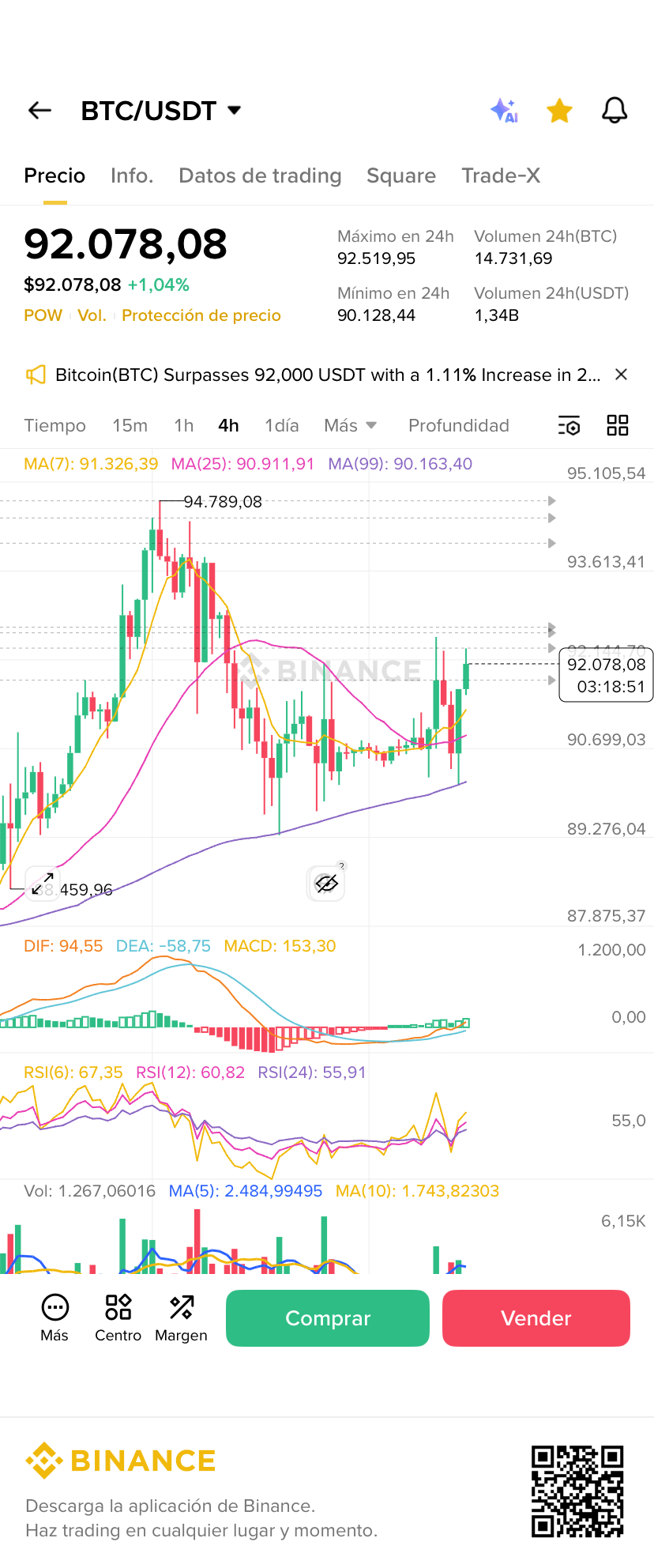Switch to the Precio tab

tap(54, 175)
